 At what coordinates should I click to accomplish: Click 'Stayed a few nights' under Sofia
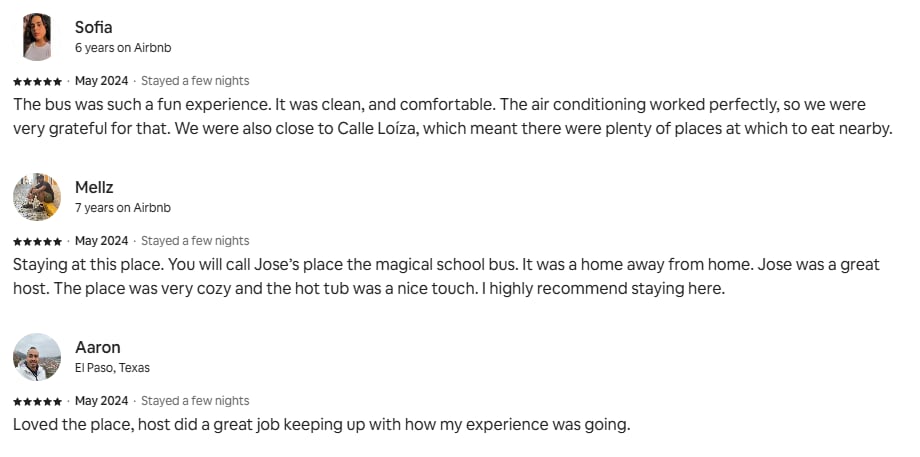click(x=195, y=81)
